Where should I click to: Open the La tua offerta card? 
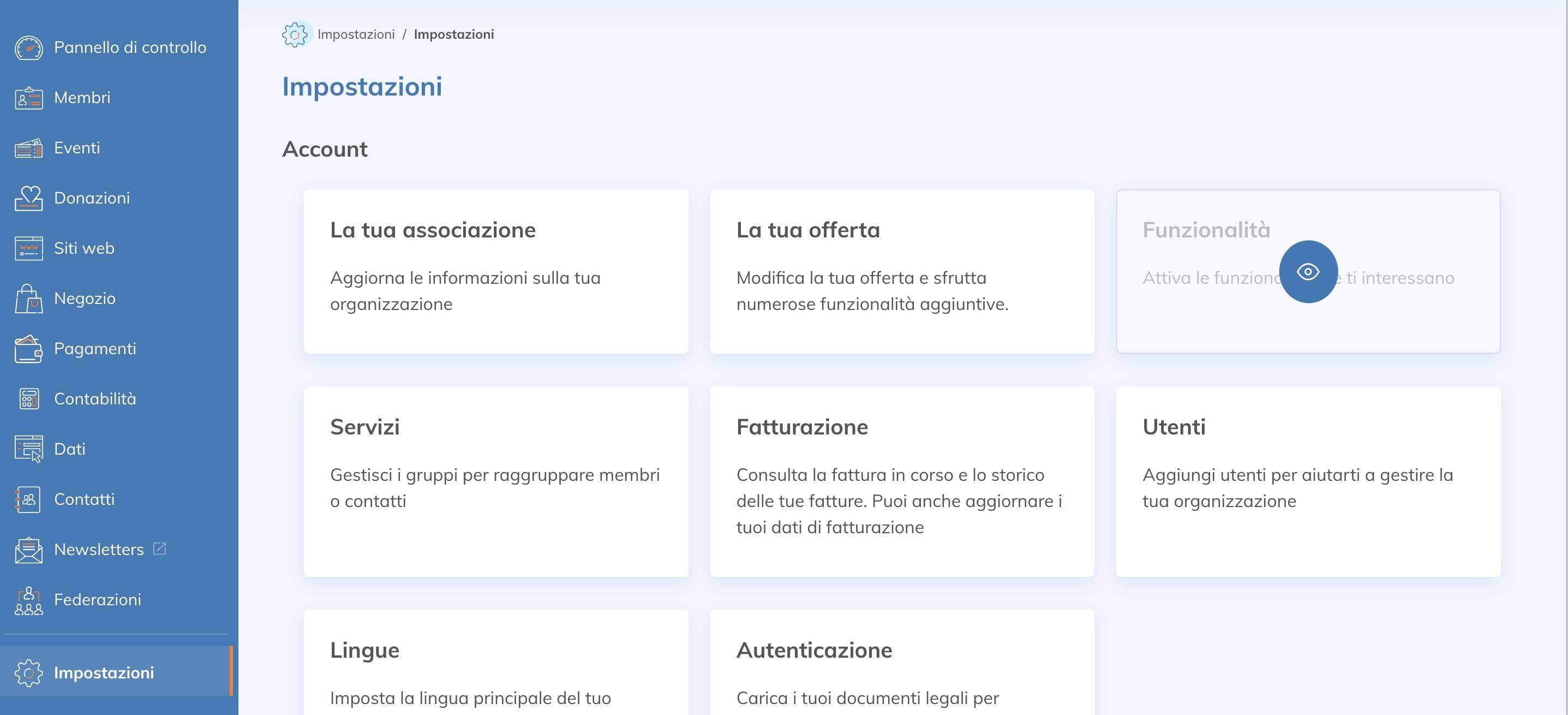[901, 271]
